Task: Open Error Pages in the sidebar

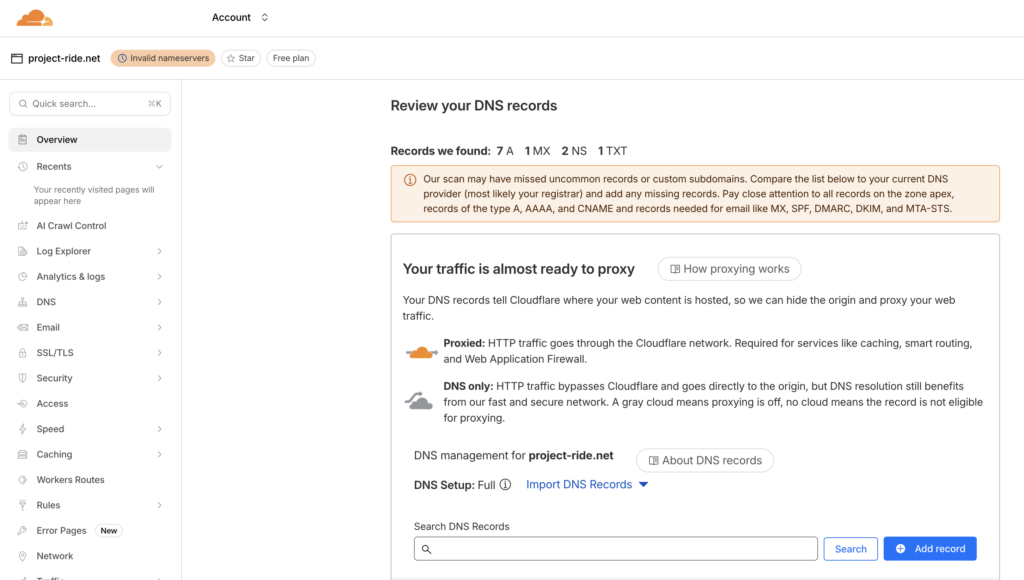Action: 62,531
